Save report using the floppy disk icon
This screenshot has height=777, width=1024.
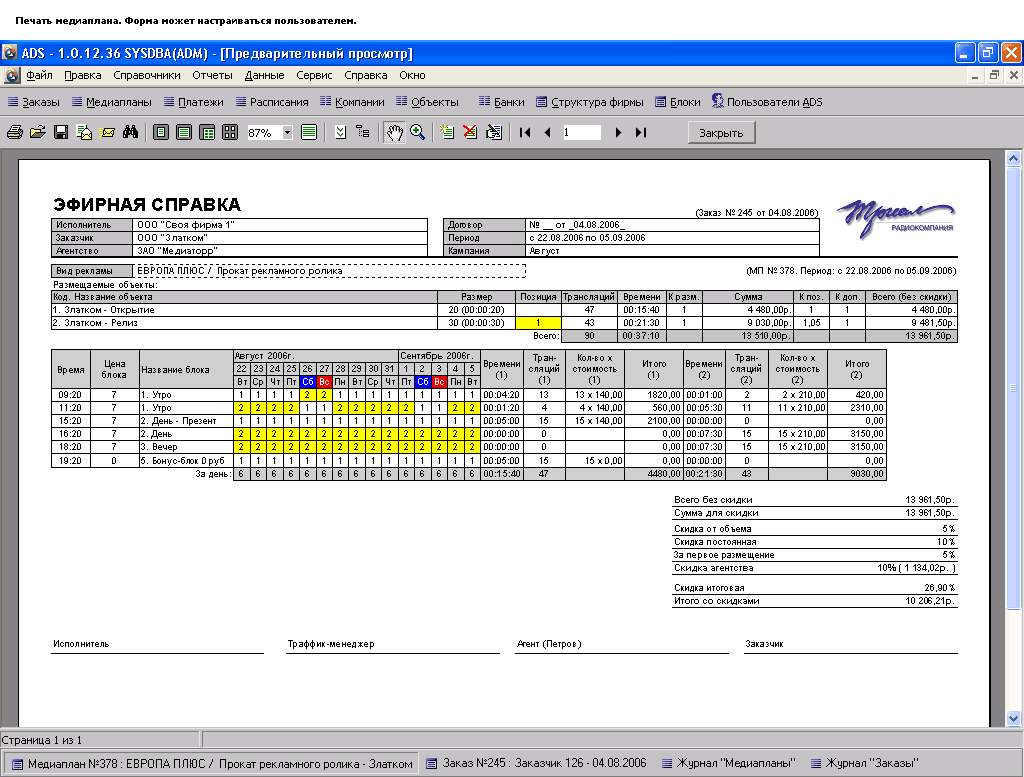(61, 133)
